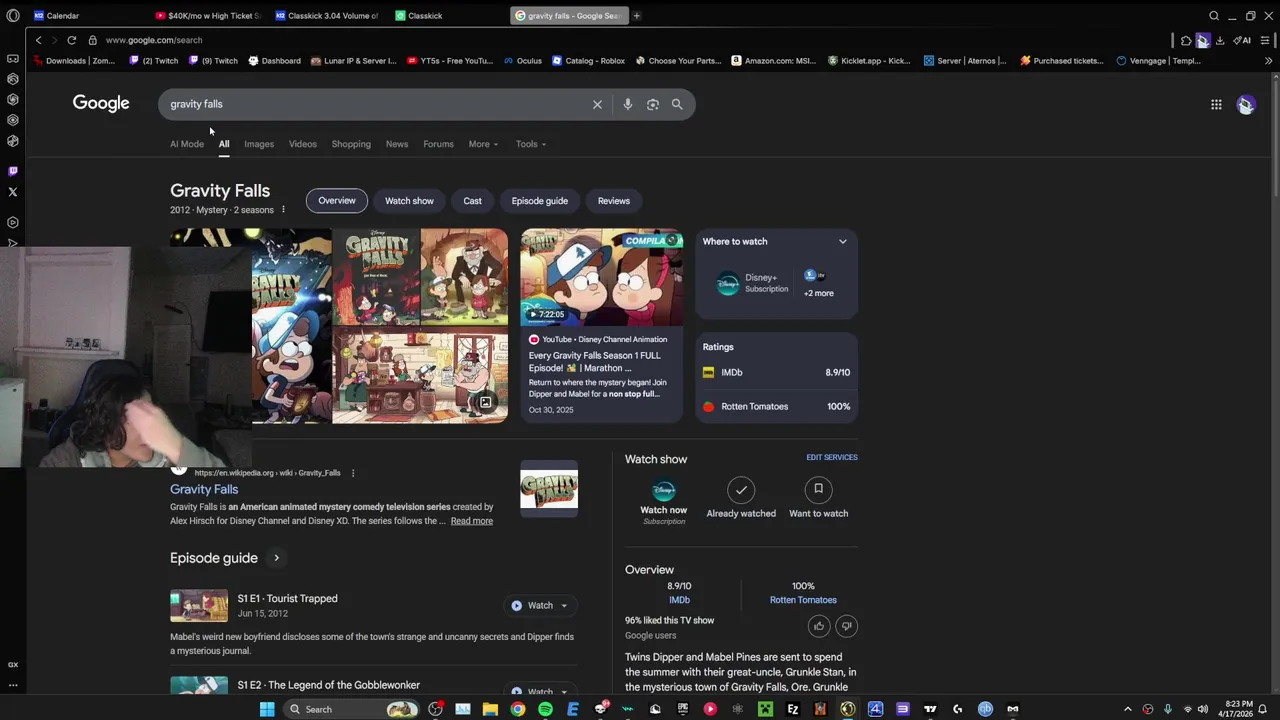This screenshot has height=720, width=1280.
Task: Open the IMDb 8.9/10 rating row
Action: (x=777, y=372)
